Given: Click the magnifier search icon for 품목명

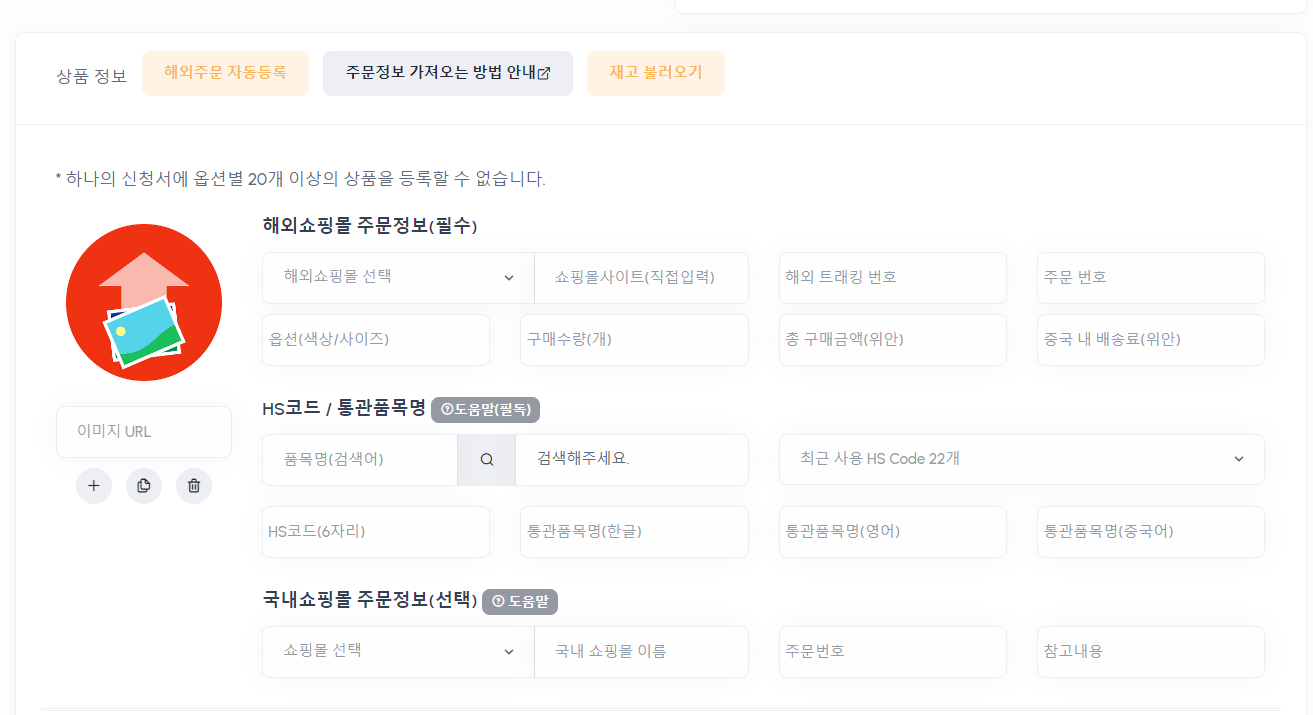Looking at the screenshot, I should [487, 460].
